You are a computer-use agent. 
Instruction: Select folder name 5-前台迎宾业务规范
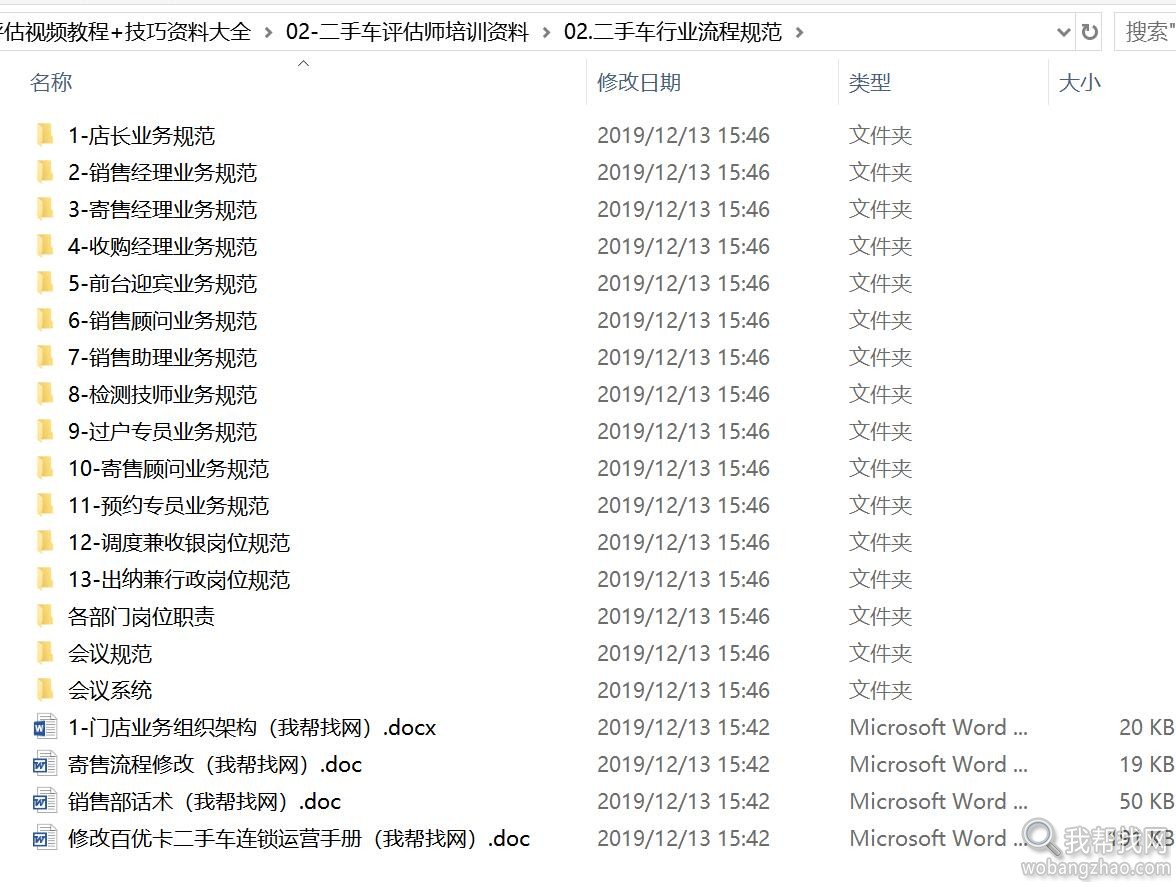(163, 283)
